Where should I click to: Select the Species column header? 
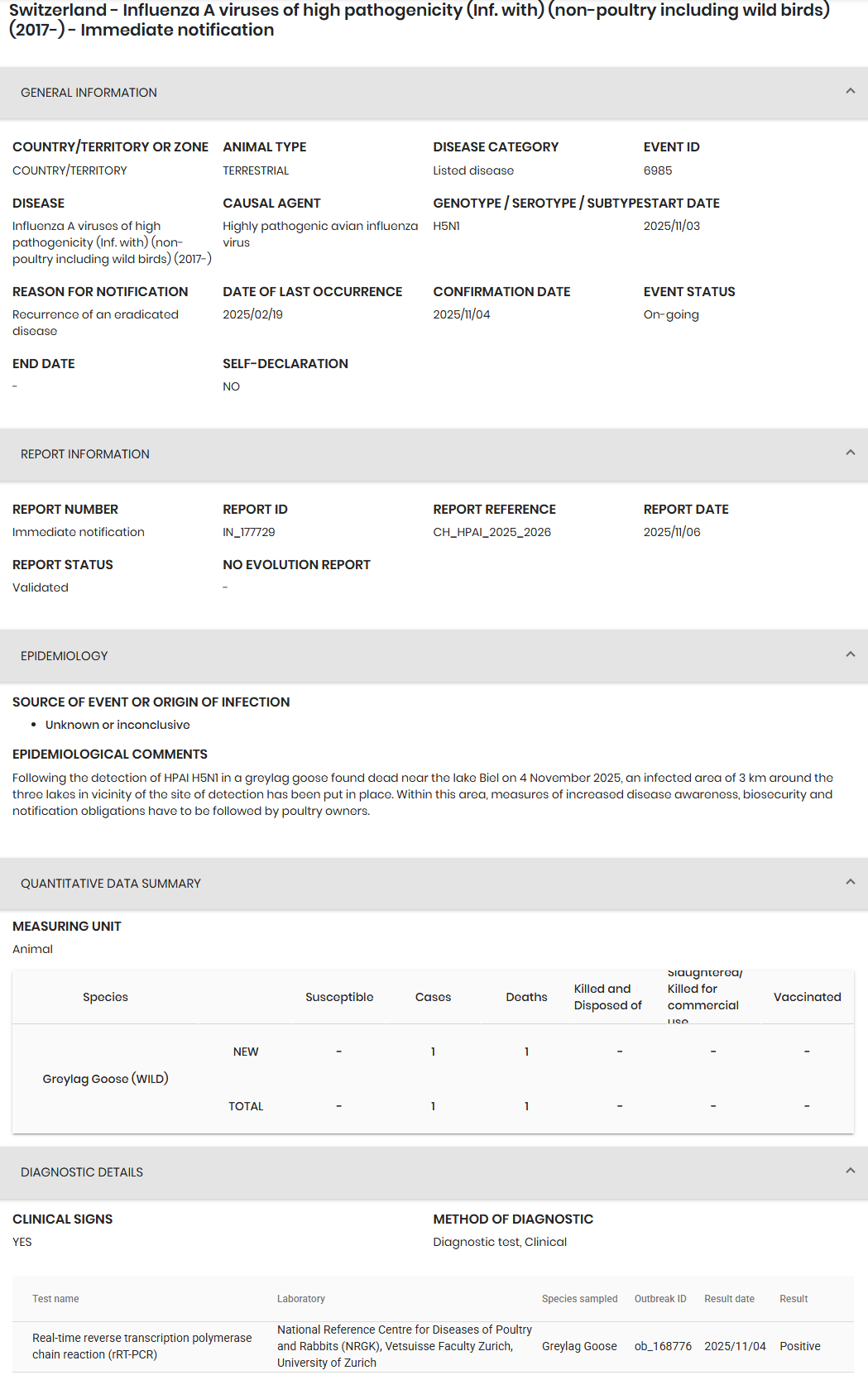click(105, 997)
